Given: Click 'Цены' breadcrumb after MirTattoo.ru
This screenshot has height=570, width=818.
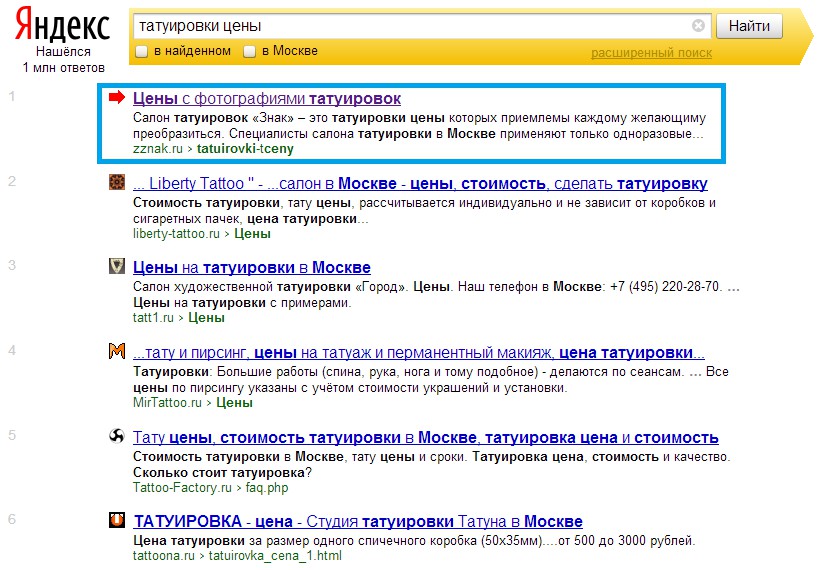Looking at the screenshot, I should [x=234, y=403].
